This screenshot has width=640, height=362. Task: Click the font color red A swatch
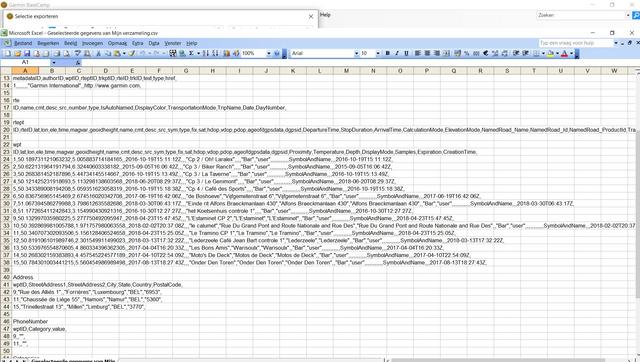(x=564, y=53)
